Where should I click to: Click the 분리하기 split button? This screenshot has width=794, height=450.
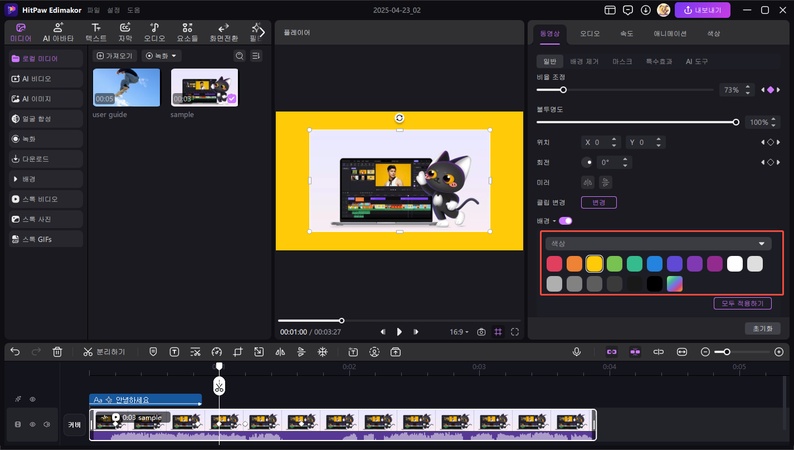pyautogui.click(x=104, y=352)
